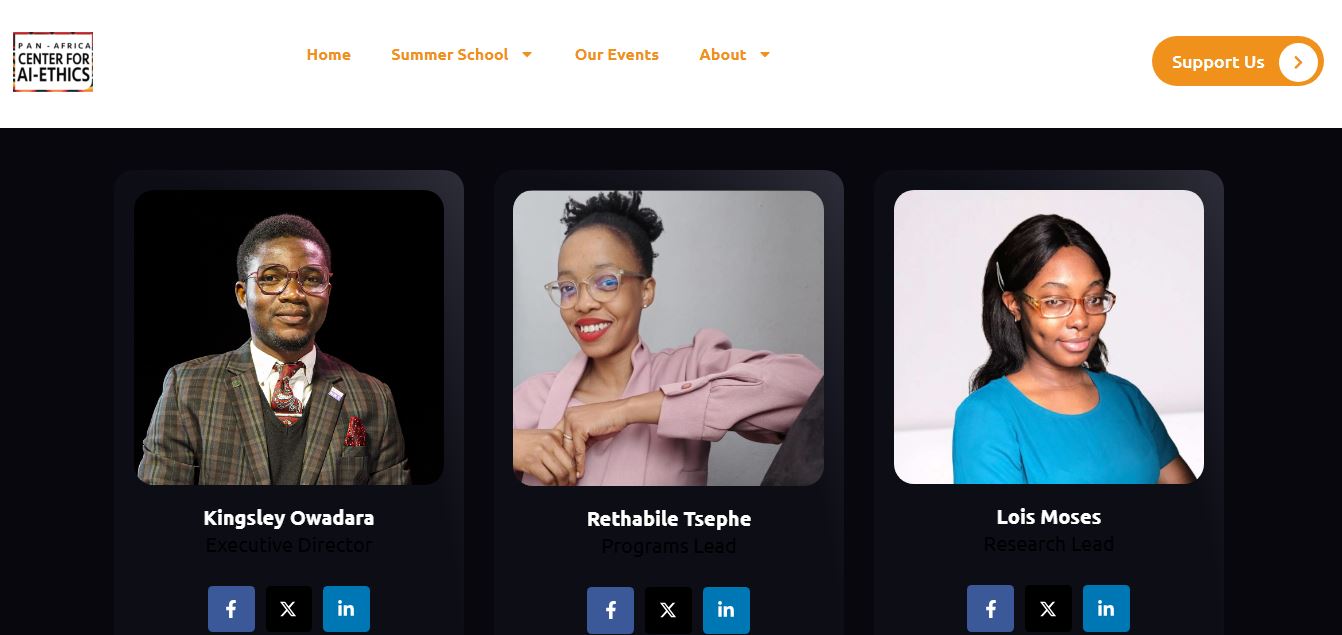Visit Rethabile Tsephe's LinkedIn icon
1342x635 pixels.
(x=726, y=610)
